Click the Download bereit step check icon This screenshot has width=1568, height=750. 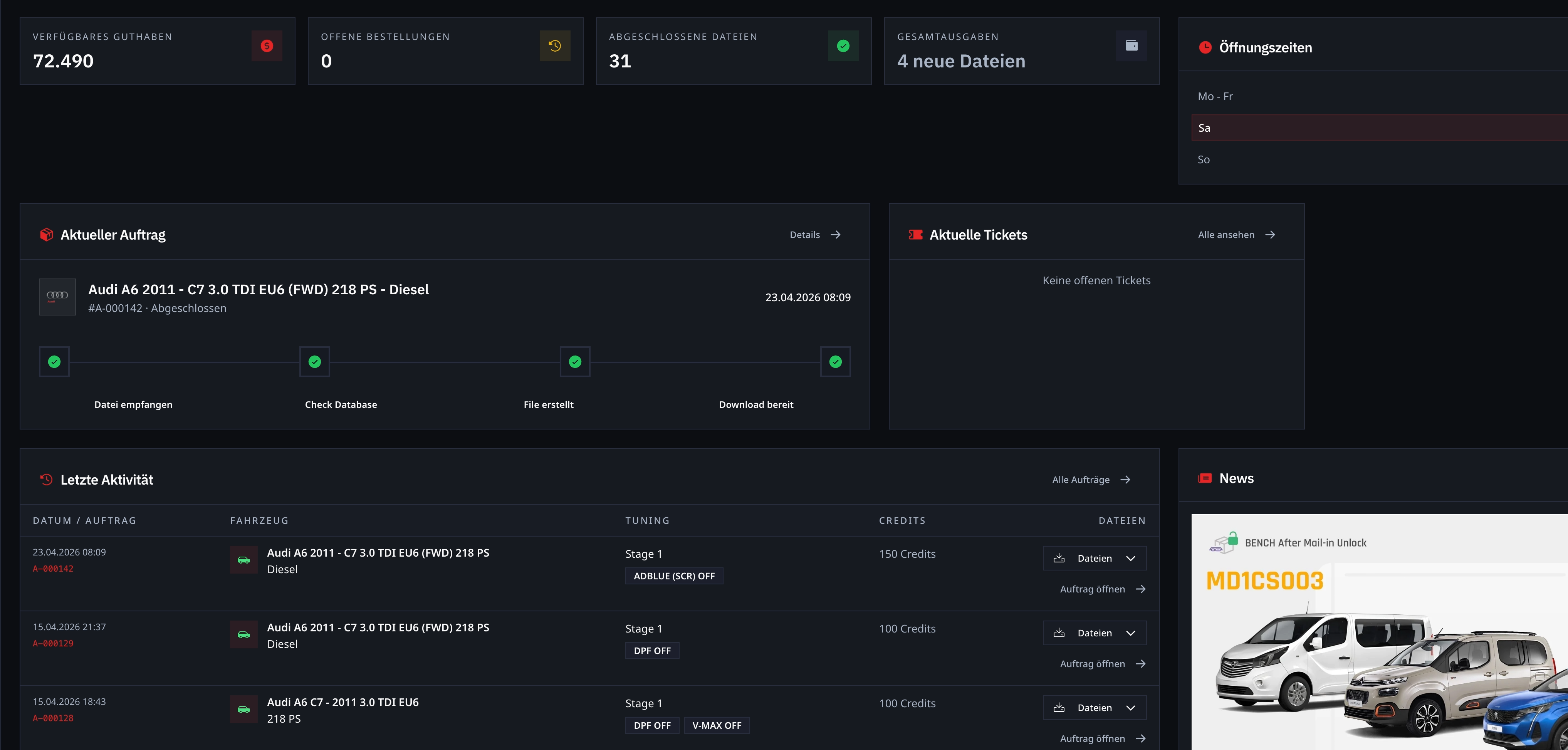(836, 362)
